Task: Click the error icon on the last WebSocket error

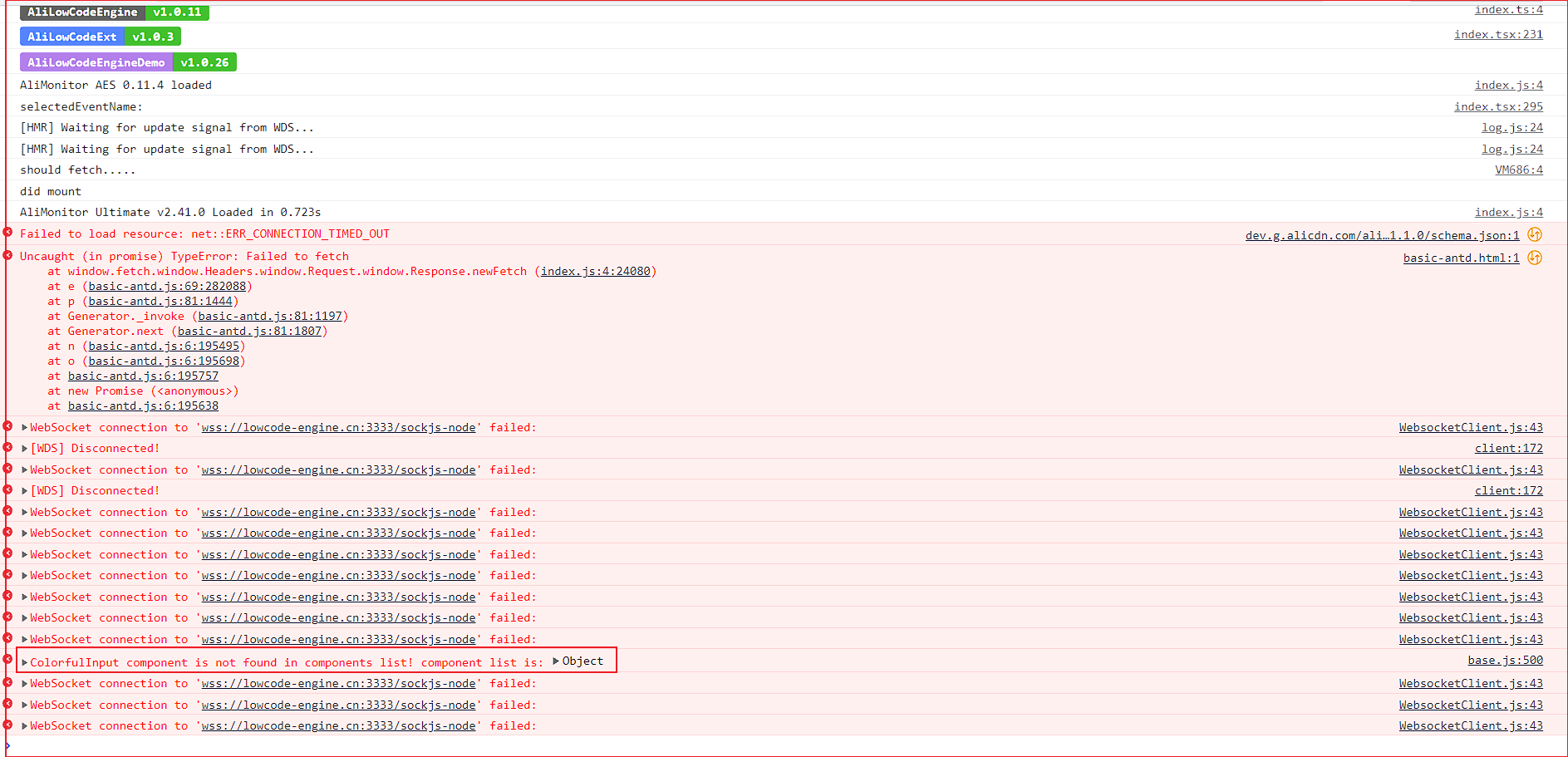Action: coord(7,725)
